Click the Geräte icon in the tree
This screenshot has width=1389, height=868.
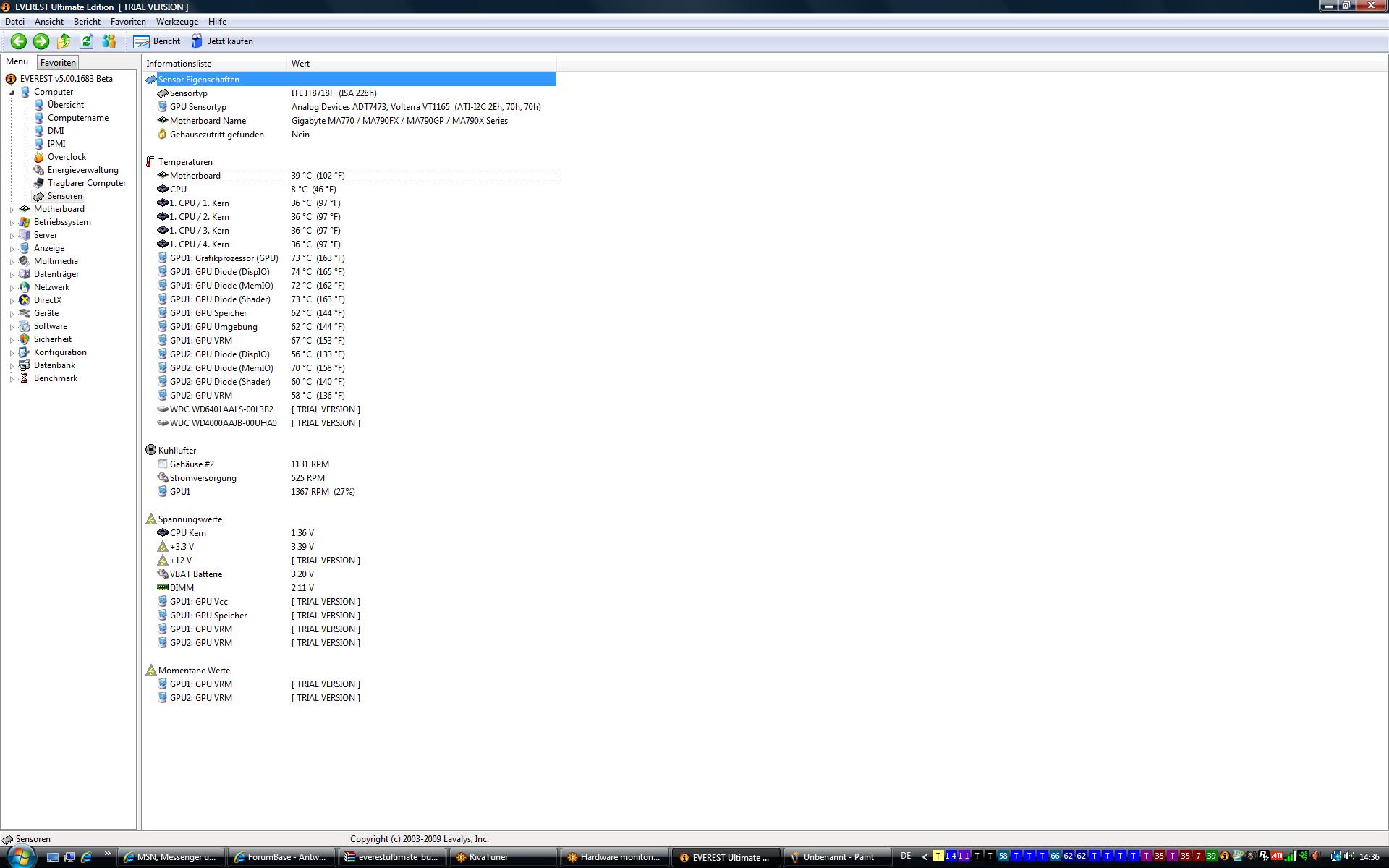tap(25, 313)
